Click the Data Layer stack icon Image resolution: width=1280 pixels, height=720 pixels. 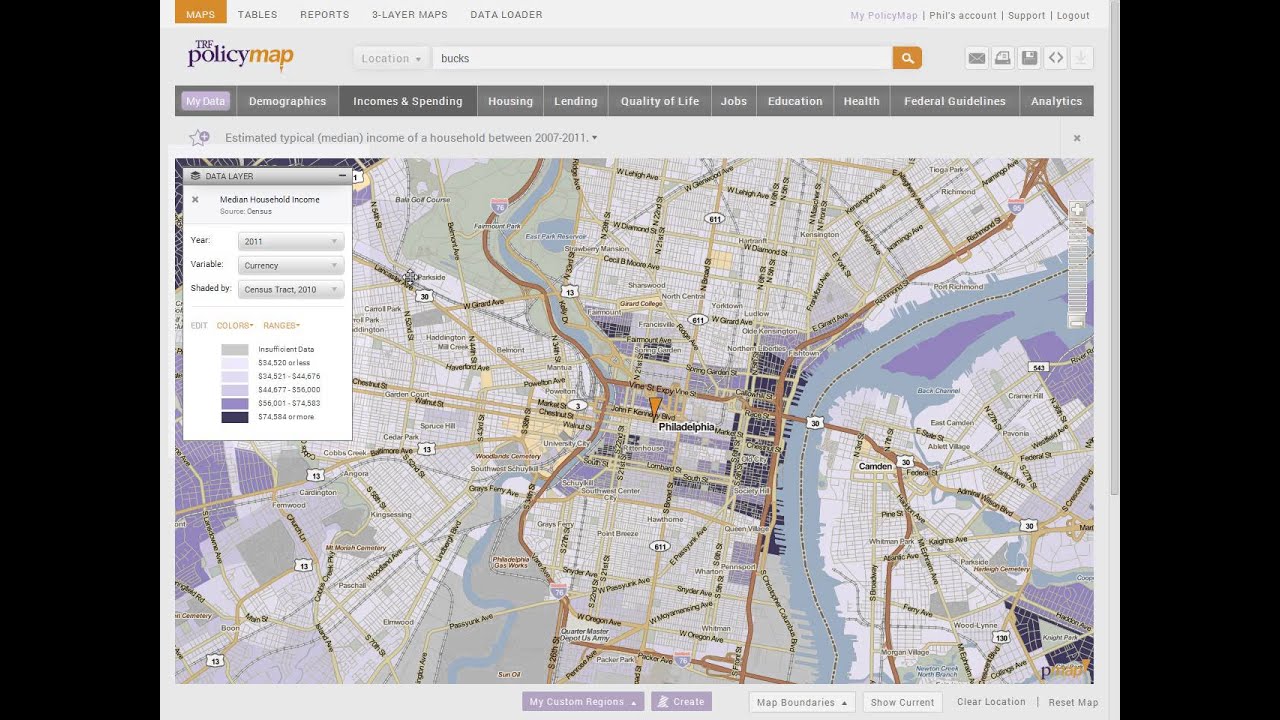[x=196, y=176]
